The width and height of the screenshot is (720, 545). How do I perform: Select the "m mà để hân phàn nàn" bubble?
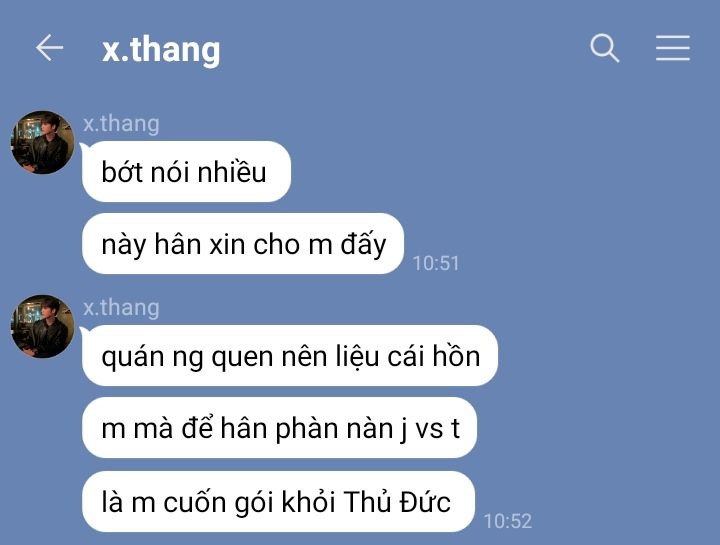point(279,428)
